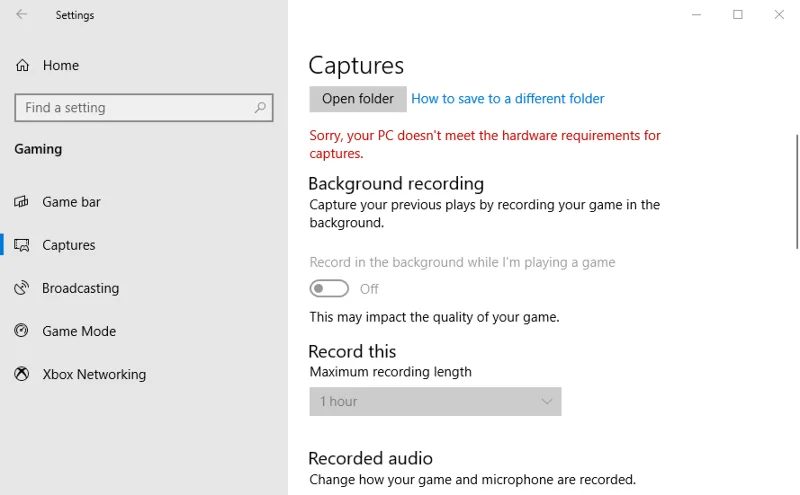Click the Gaming section heading
Screen dimensions: 800x495
(38, 149)
